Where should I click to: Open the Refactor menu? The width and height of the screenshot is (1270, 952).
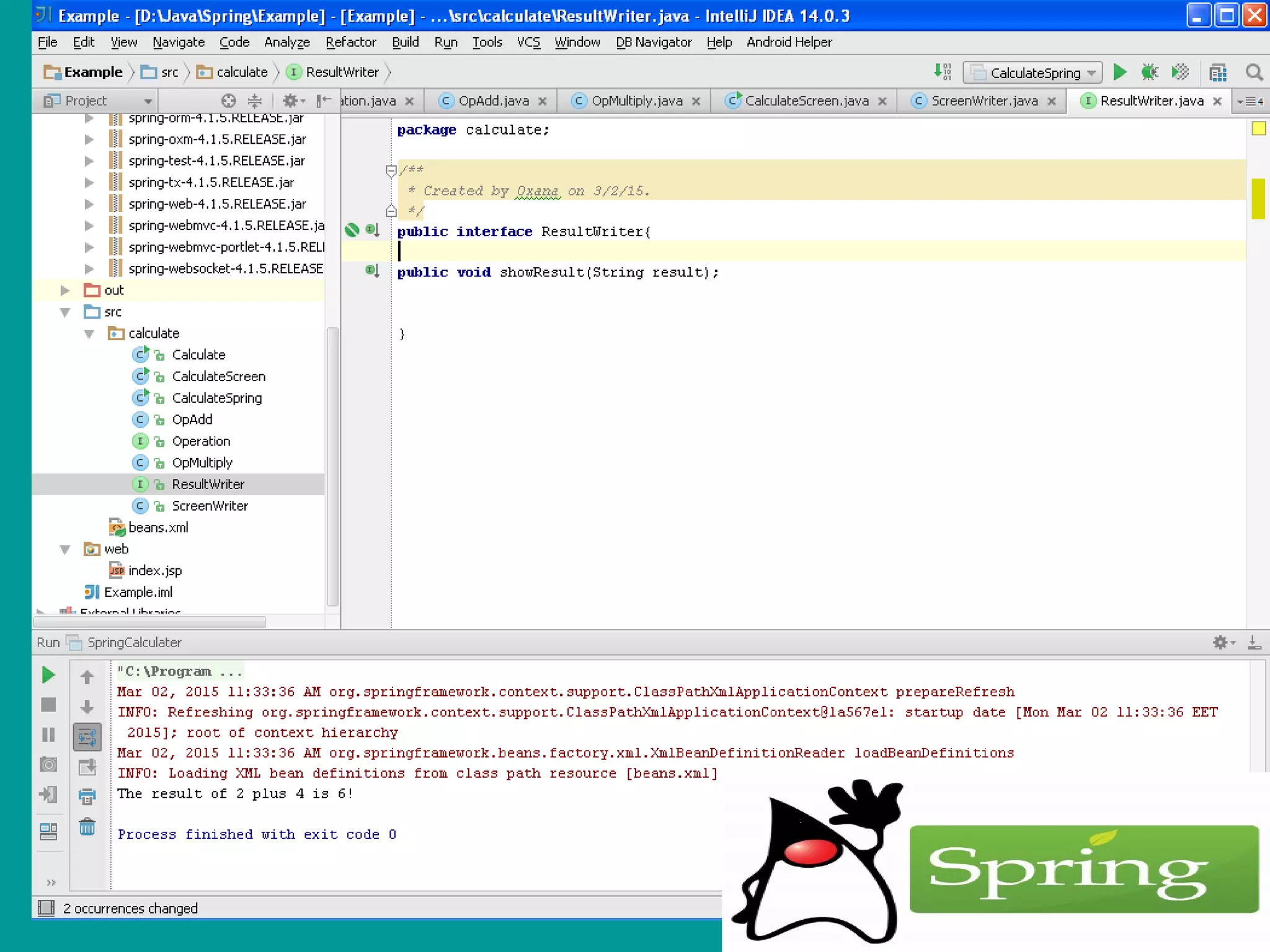[x=350, y=42]
